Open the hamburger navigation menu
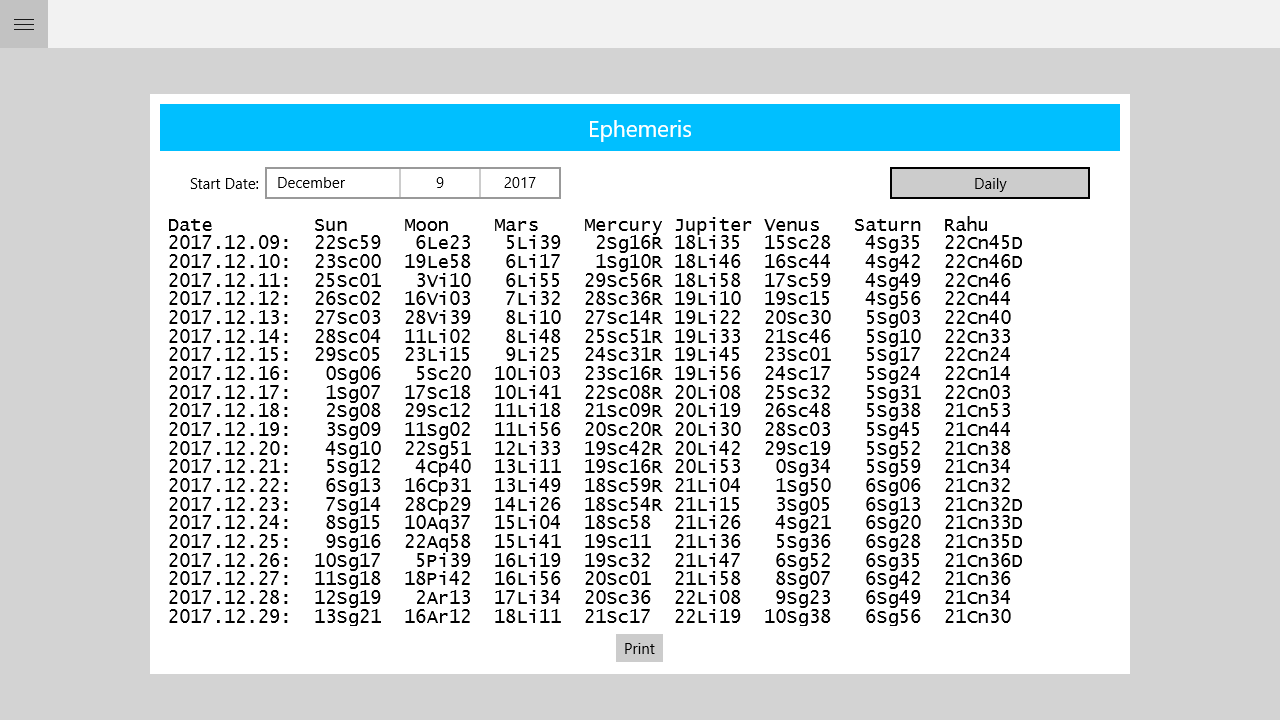Viewport: 1280px width, 720px height. point(24,24)
